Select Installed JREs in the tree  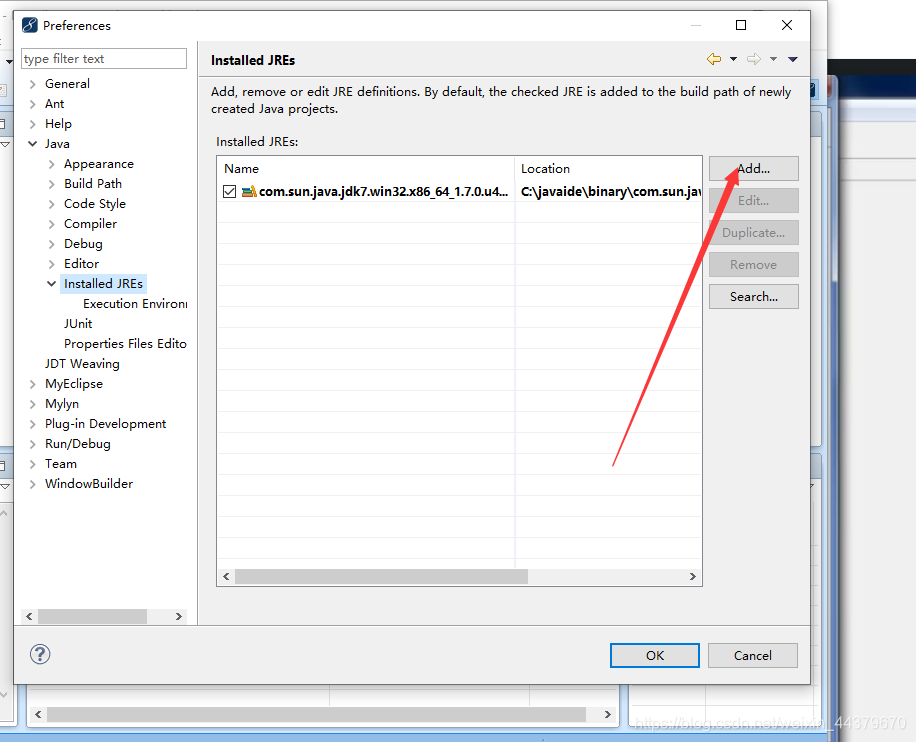103,283
